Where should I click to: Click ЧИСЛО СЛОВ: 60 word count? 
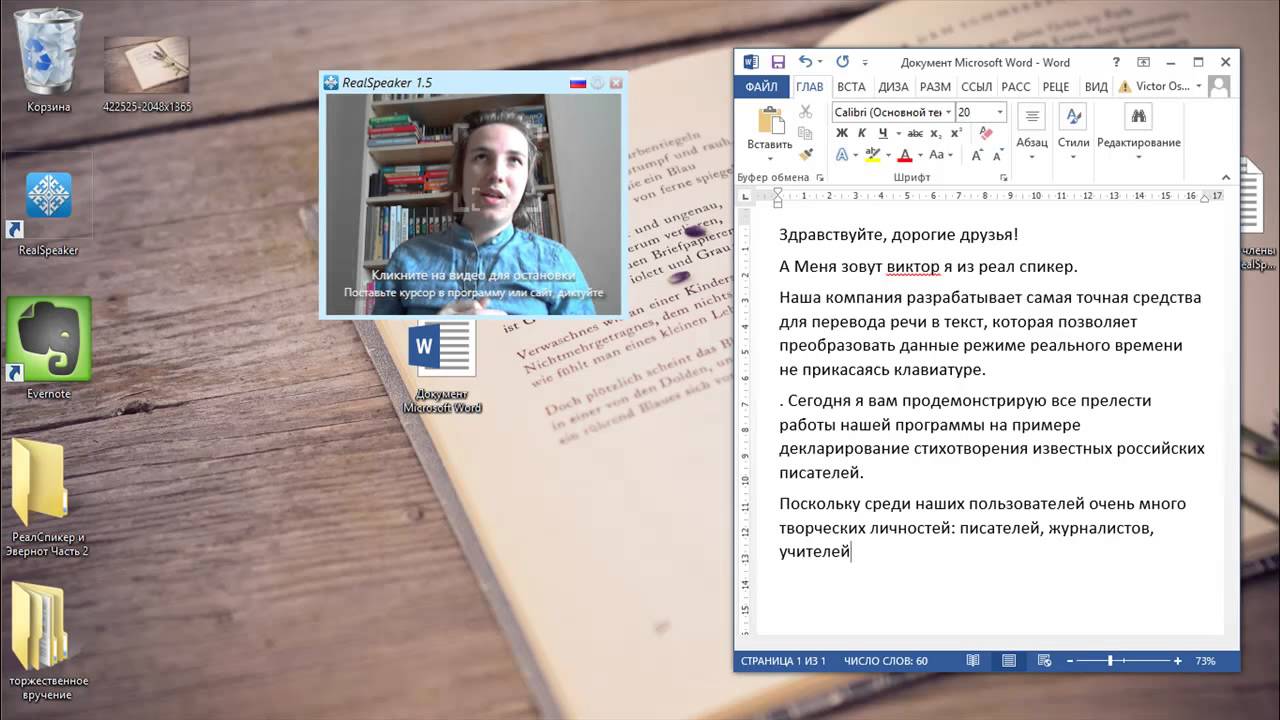click(886, 661)
